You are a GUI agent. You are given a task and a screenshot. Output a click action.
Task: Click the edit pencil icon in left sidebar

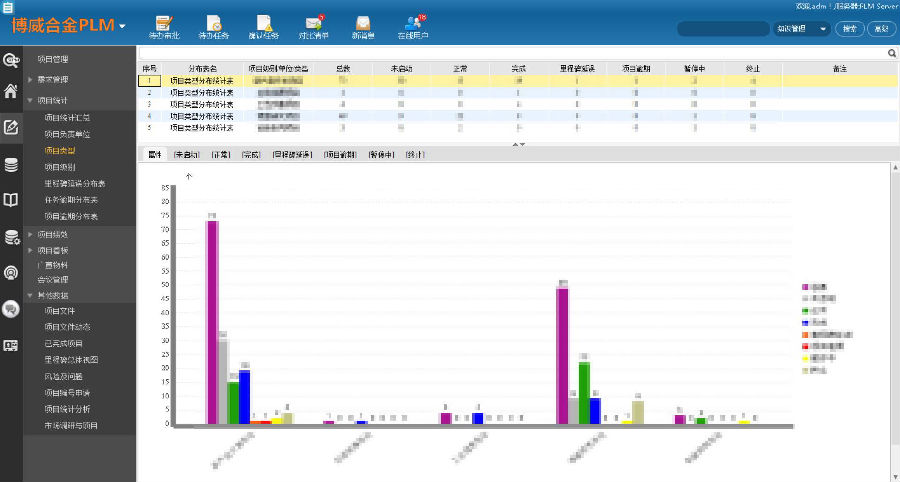coord(11,127)
